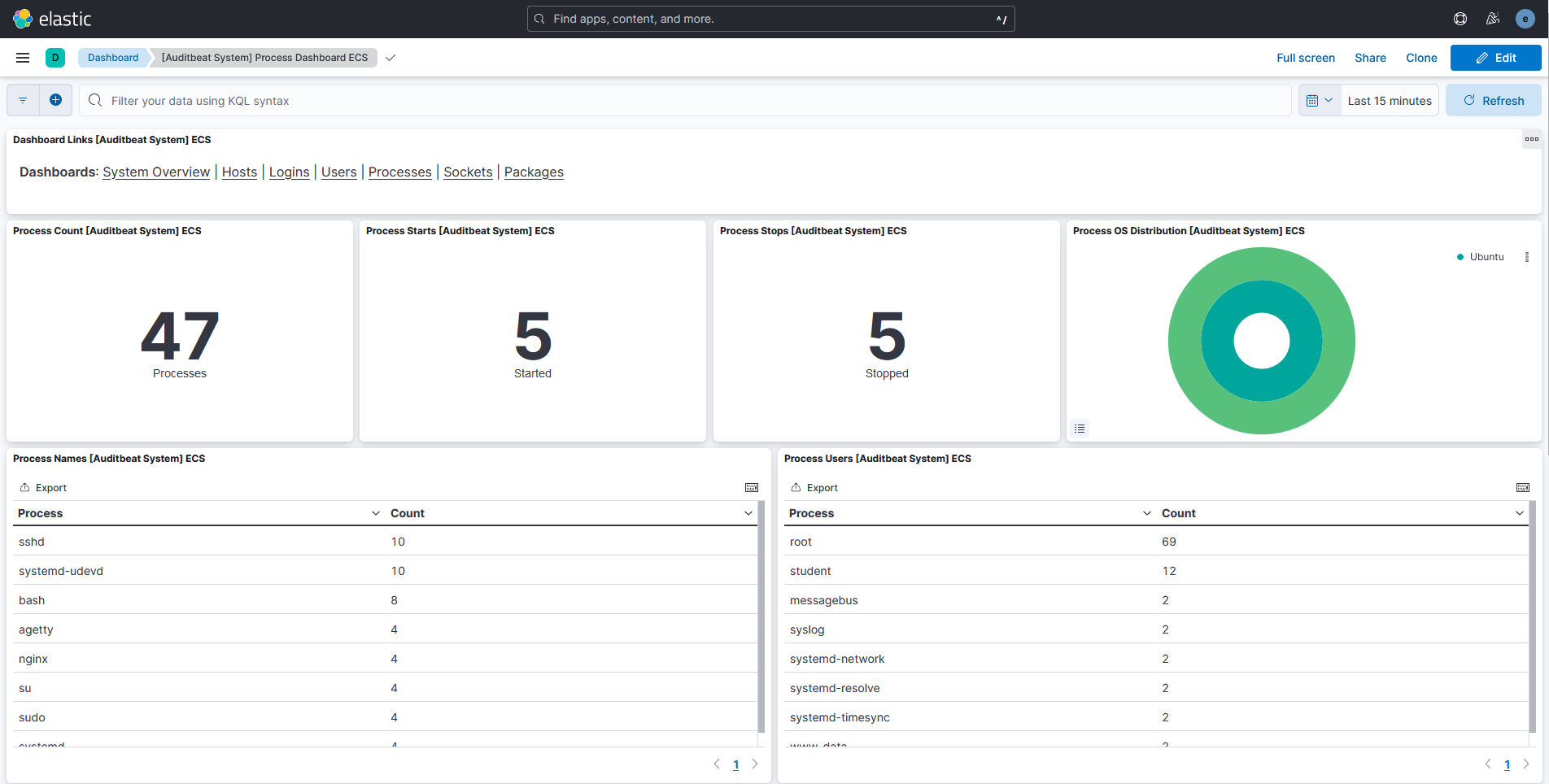Image resolution: width=1549 pixels, height=784 pixels.
Task: Open the user avatar menu labeled e
Action: (x=1525, y=18)
